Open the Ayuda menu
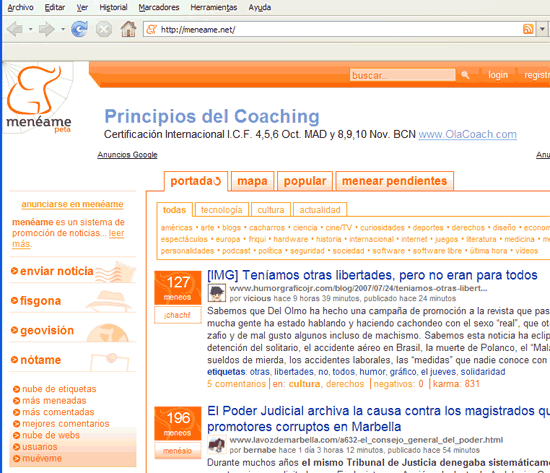 click(x=260, y=7)
